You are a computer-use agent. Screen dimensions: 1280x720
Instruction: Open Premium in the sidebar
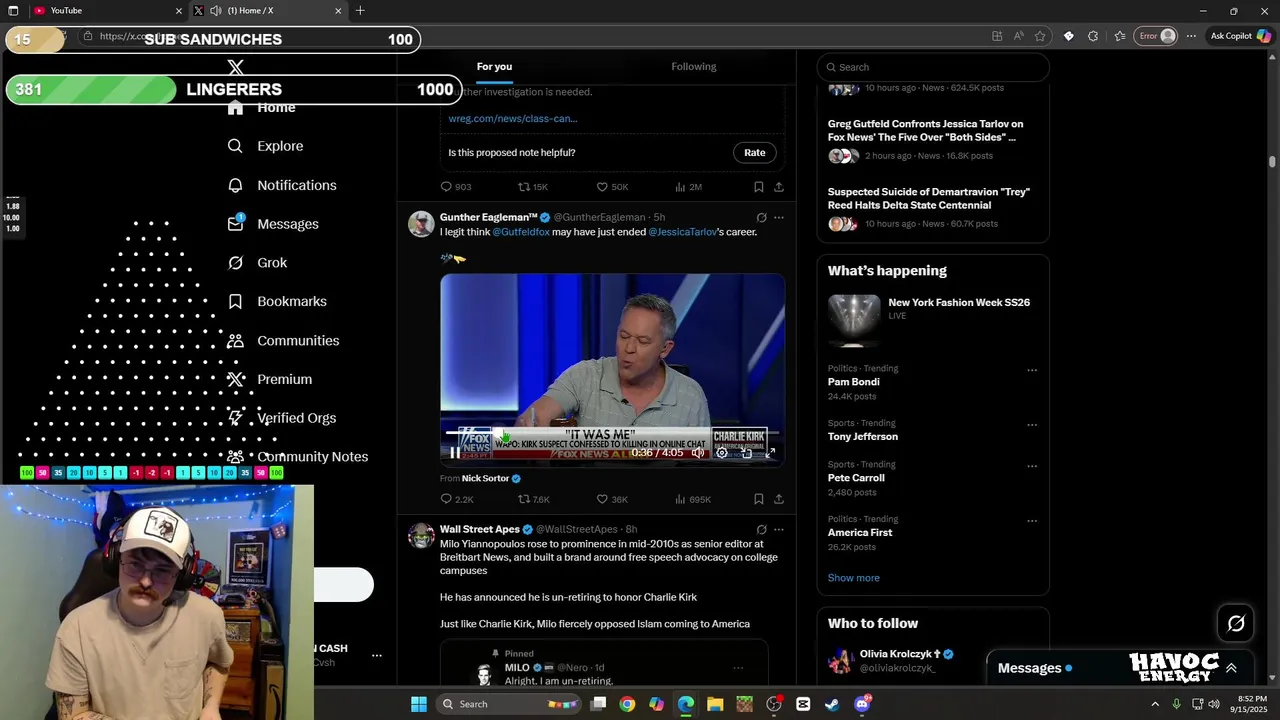[270, 379]
